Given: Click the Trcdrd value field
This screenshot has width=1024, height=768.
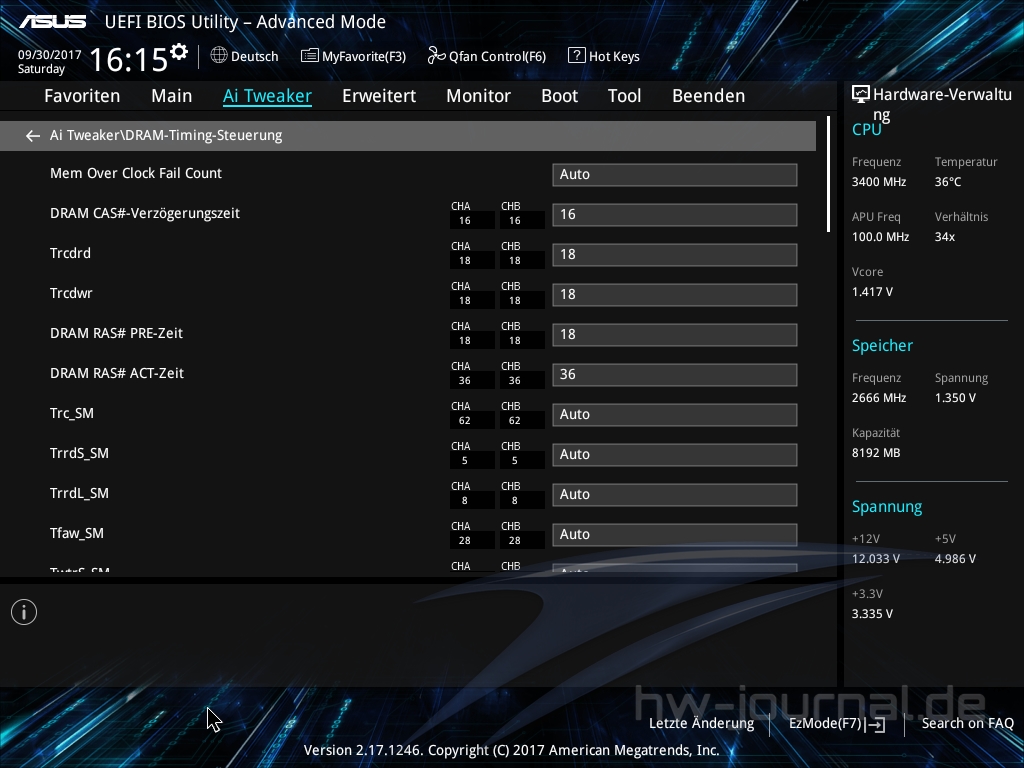Looking at the screenshot, I should click(x=675, y=255).
